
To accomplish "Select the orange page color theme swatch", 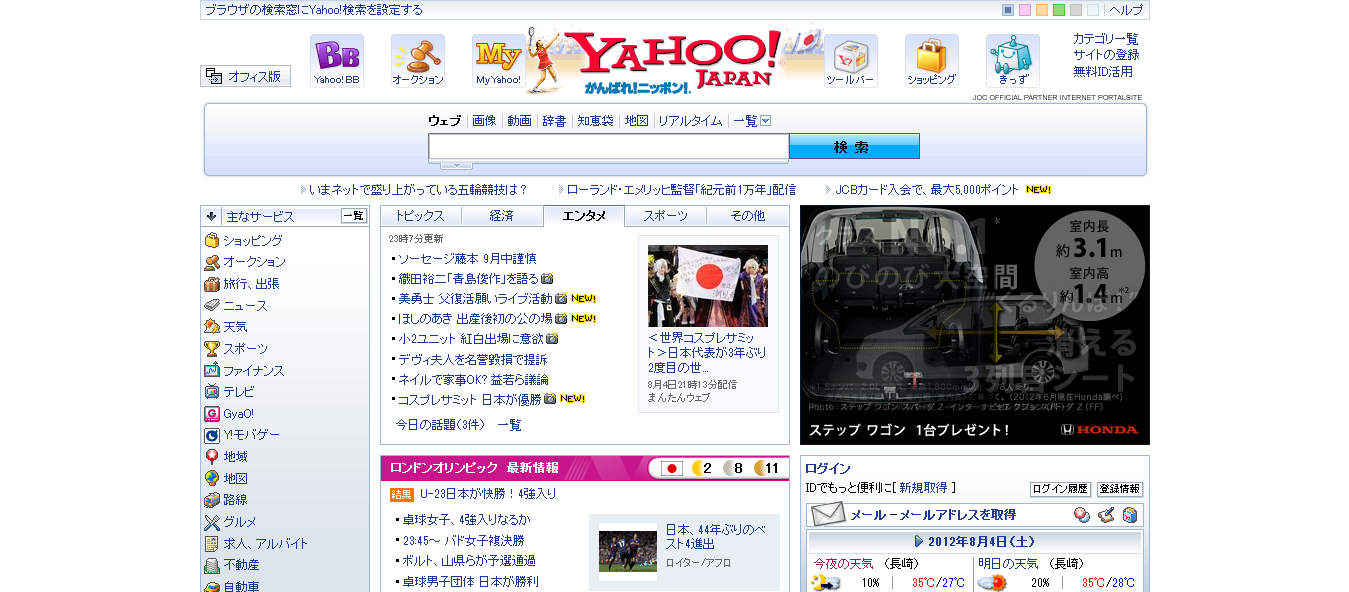I will click(1042, 10).
